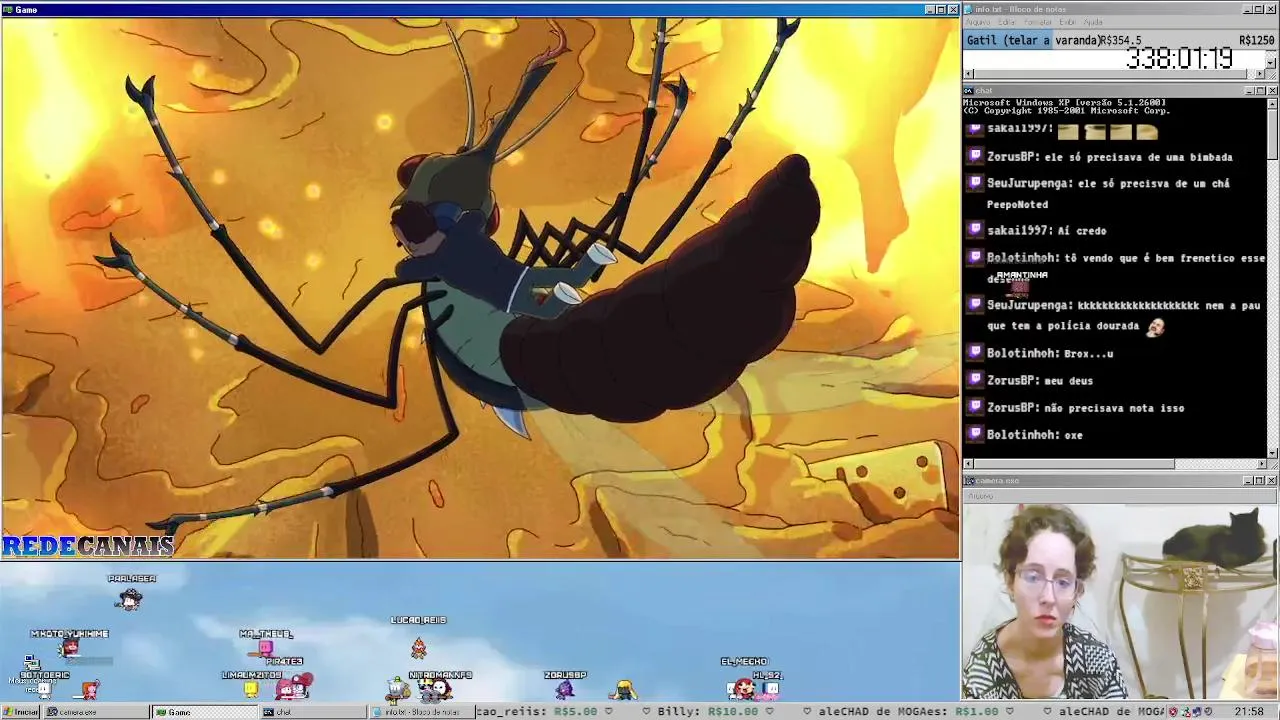Image resolution: width=1280 pixels, height=720 pixels.
Task: Click the console icon in chat title bar
Action: tap(969, 91)
